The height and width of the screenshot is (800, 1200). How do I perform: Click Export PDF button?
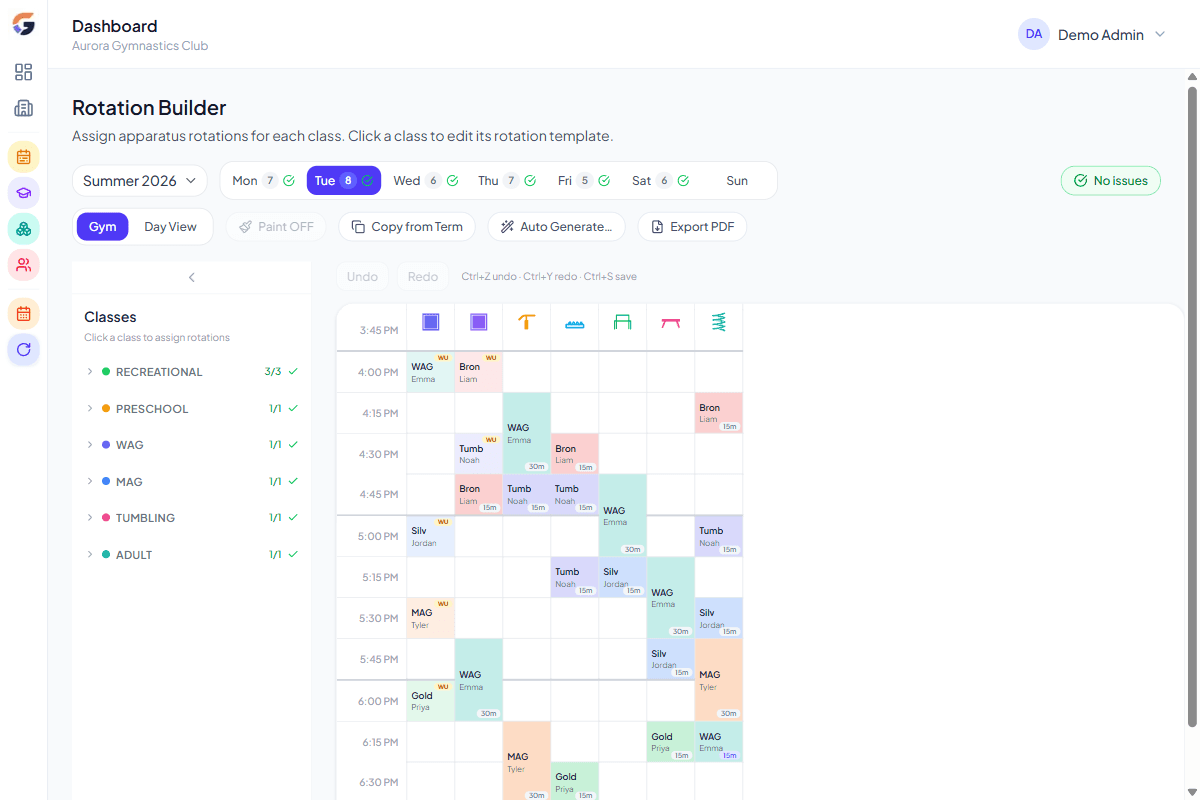click(x=692, y=227)
